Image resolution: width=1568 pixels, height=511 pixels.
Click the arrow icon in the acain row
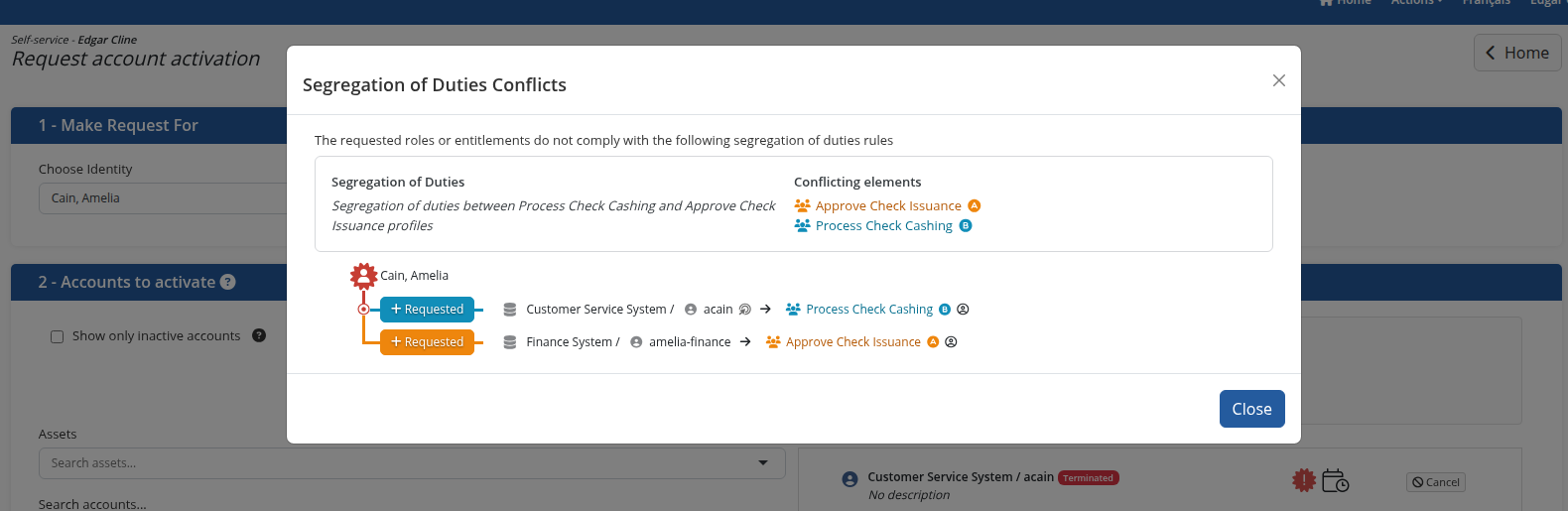tap(766, 310)
